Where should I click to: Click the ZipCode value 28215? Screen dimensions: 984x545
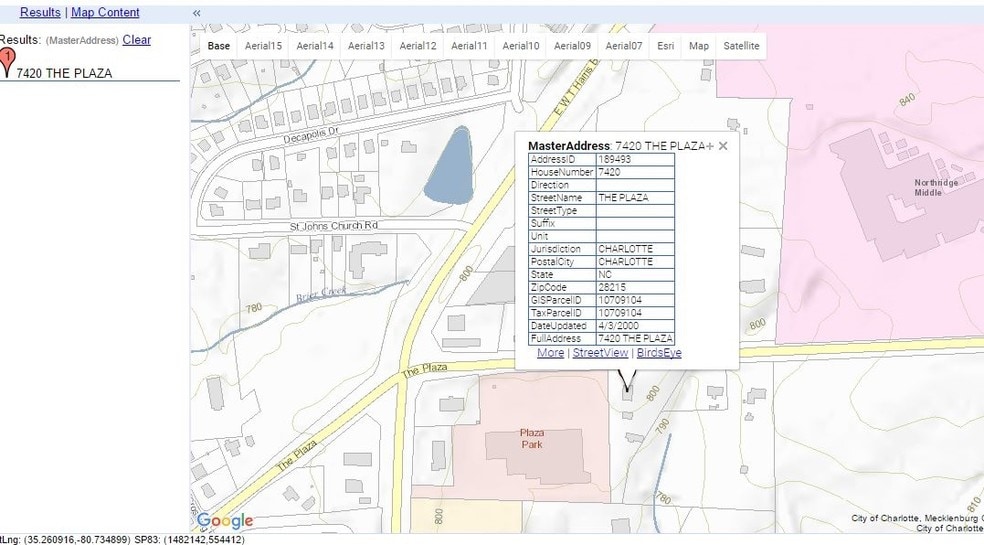click(612, 288)
